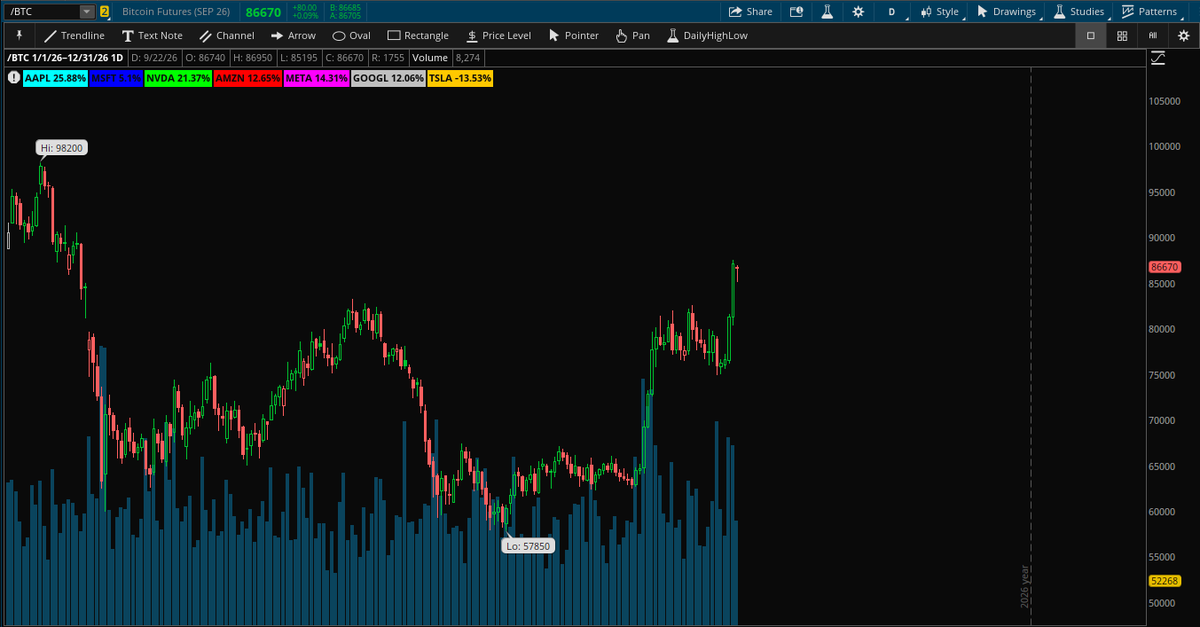Click the Volume label in chart header
This screenshot has width=1200, height=627.
point(430,58)
